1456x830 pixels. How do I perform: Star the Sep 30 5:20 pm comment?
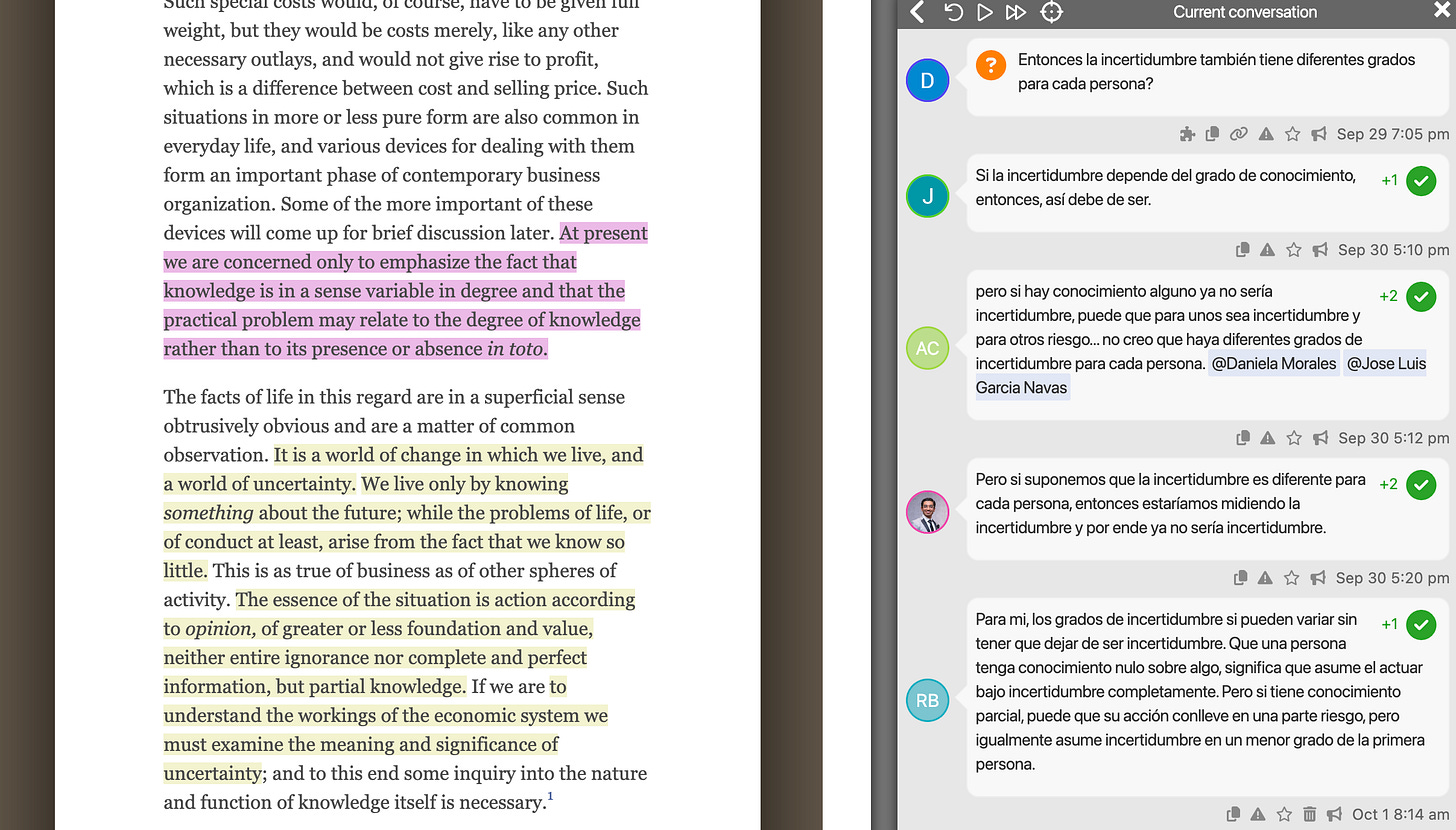click(1292, 578)
